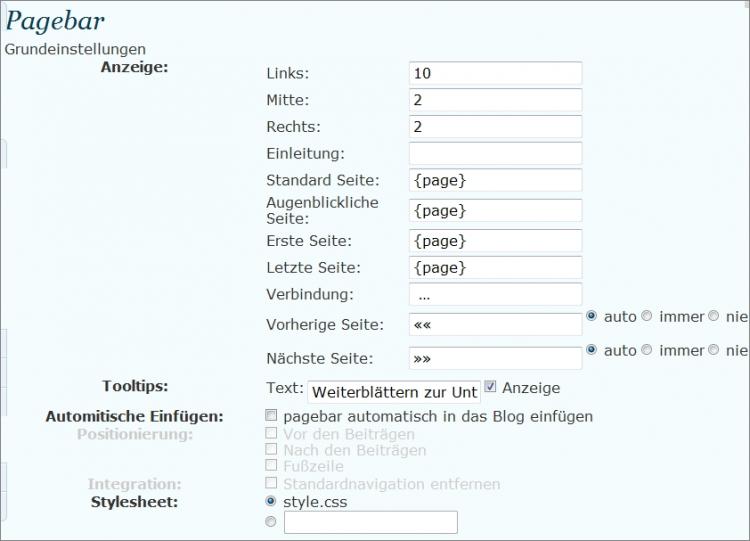Click the Mitte input field
750x541 pixels.
pyautogui.click(x=495, y=100)
